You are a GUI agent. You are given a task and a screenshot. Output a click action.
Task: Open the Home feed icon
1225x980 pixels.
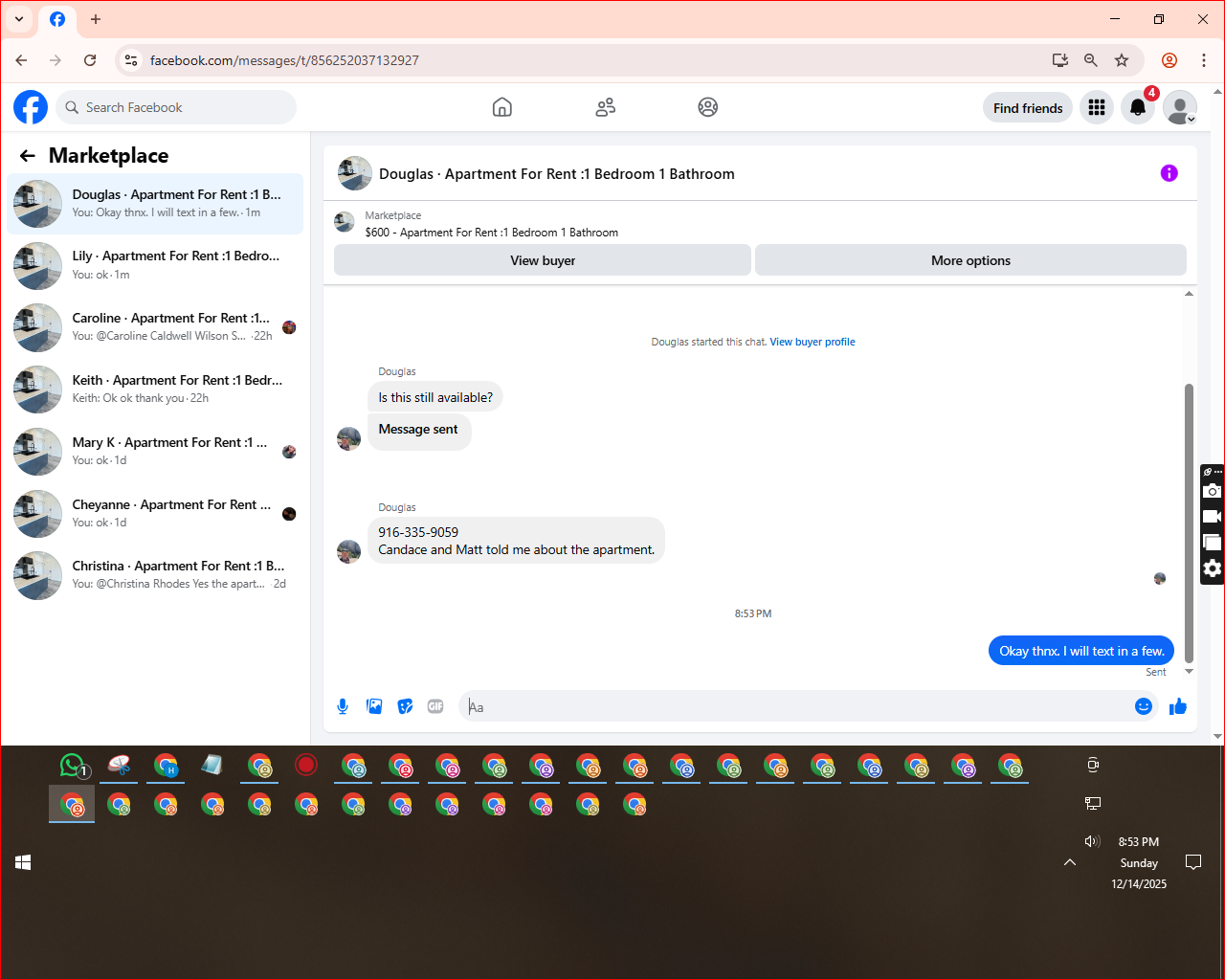coord(502,107)
